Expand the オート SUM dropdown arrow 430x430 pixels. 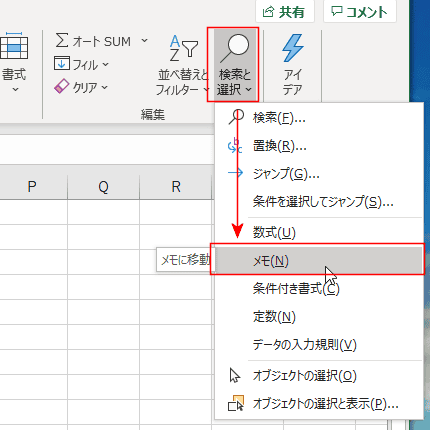tap(144, 41)
